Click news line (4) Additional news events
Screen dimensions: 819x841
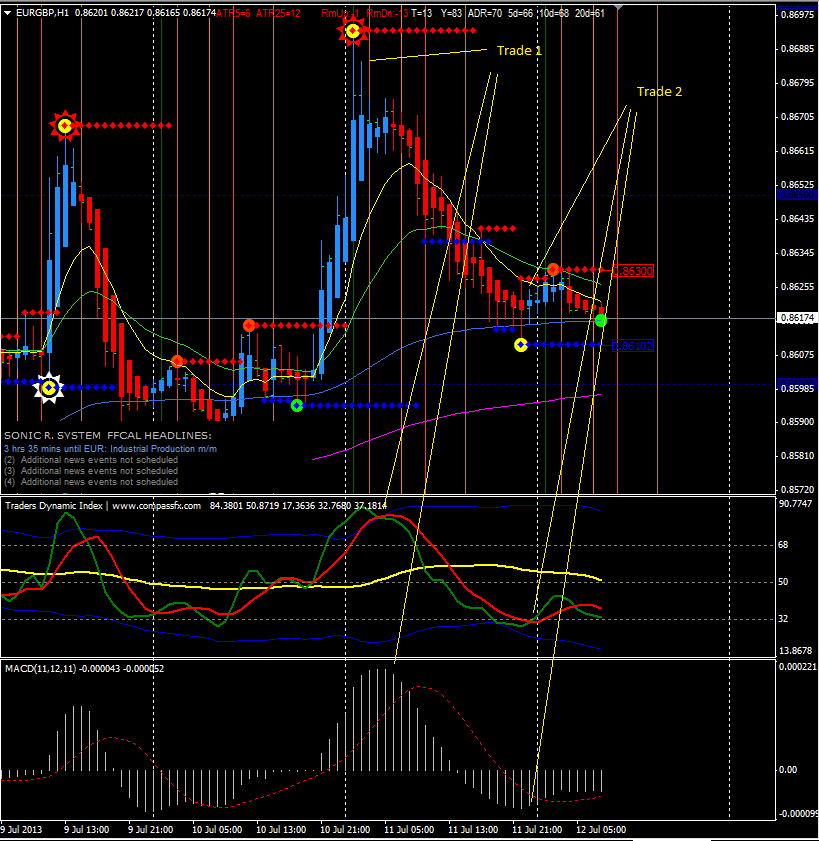point(91,482)
